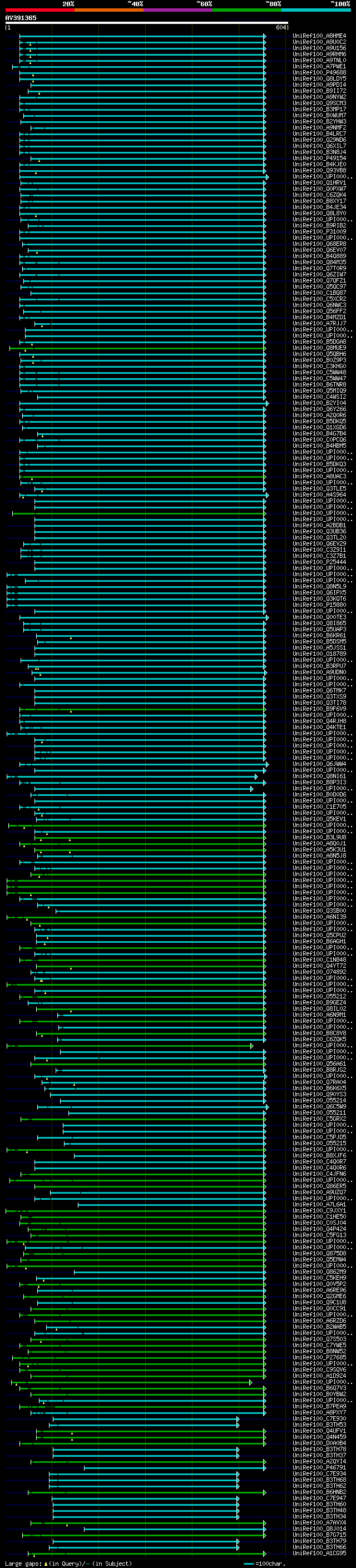The height and width of the screenshot is (1568, 356).
Task: Open hit UniRef100_A9U0C2
Action: coord(319,42)
